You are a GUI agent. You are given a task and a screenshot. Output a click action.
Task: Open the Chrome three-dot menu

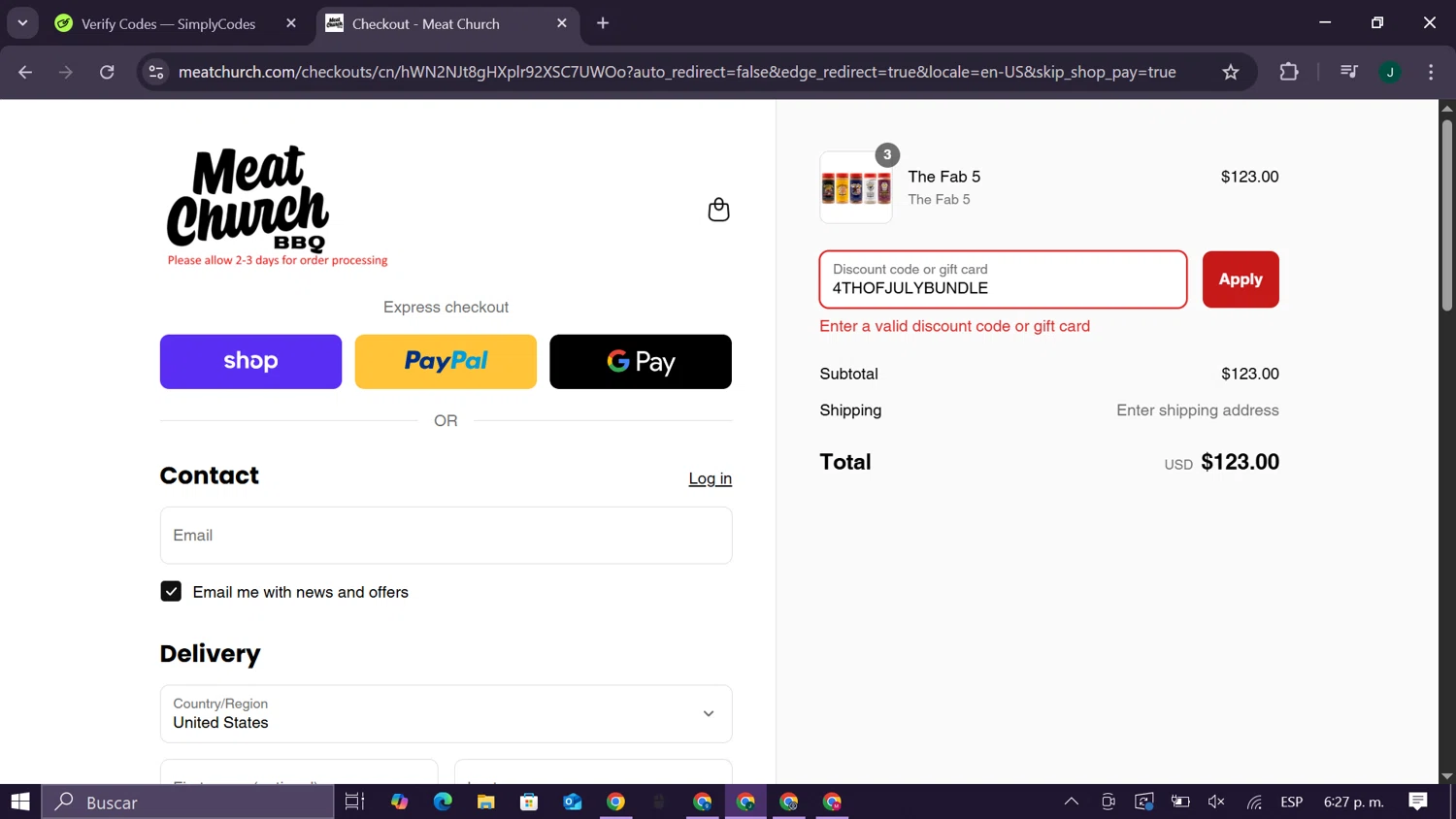[1431, 72]
